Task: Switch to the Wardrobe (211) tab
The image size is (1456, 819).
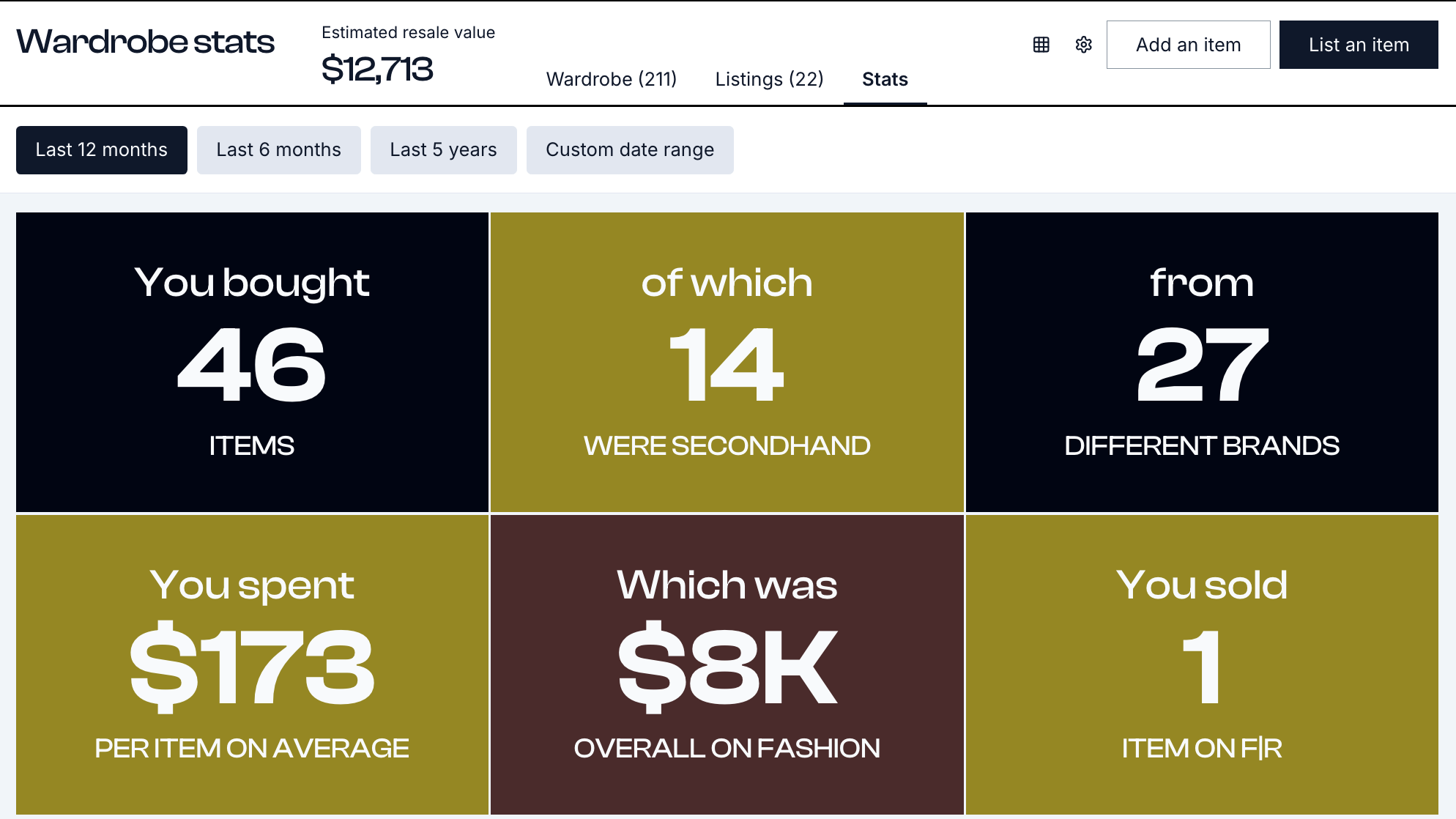Action: (612, 79)
